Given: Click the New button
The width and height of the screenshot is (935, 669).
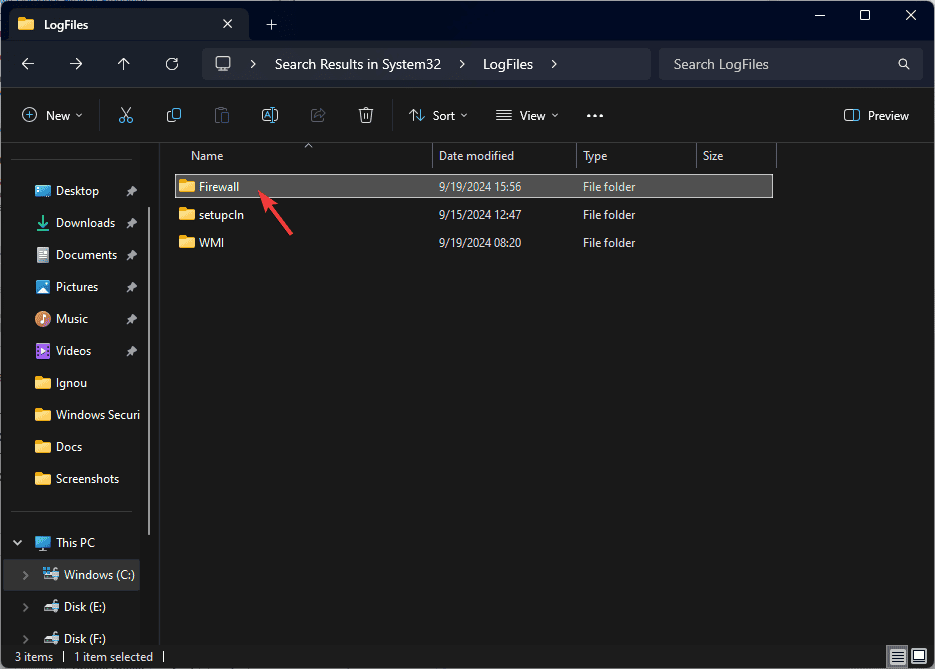Looking at the screenshot, I should (52, 116).
